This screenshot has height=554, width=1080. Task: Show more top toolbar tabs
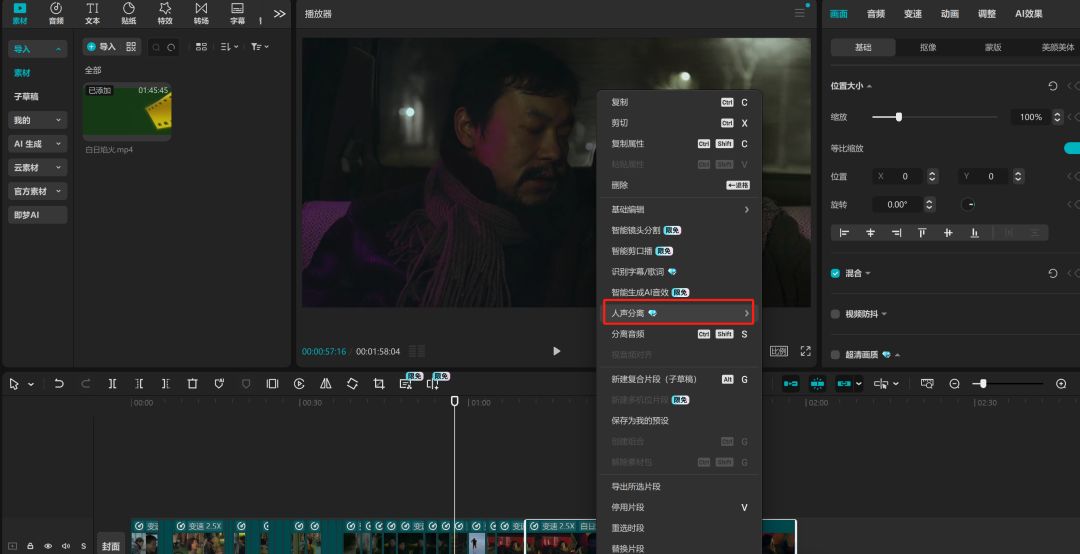pos(279,14)
